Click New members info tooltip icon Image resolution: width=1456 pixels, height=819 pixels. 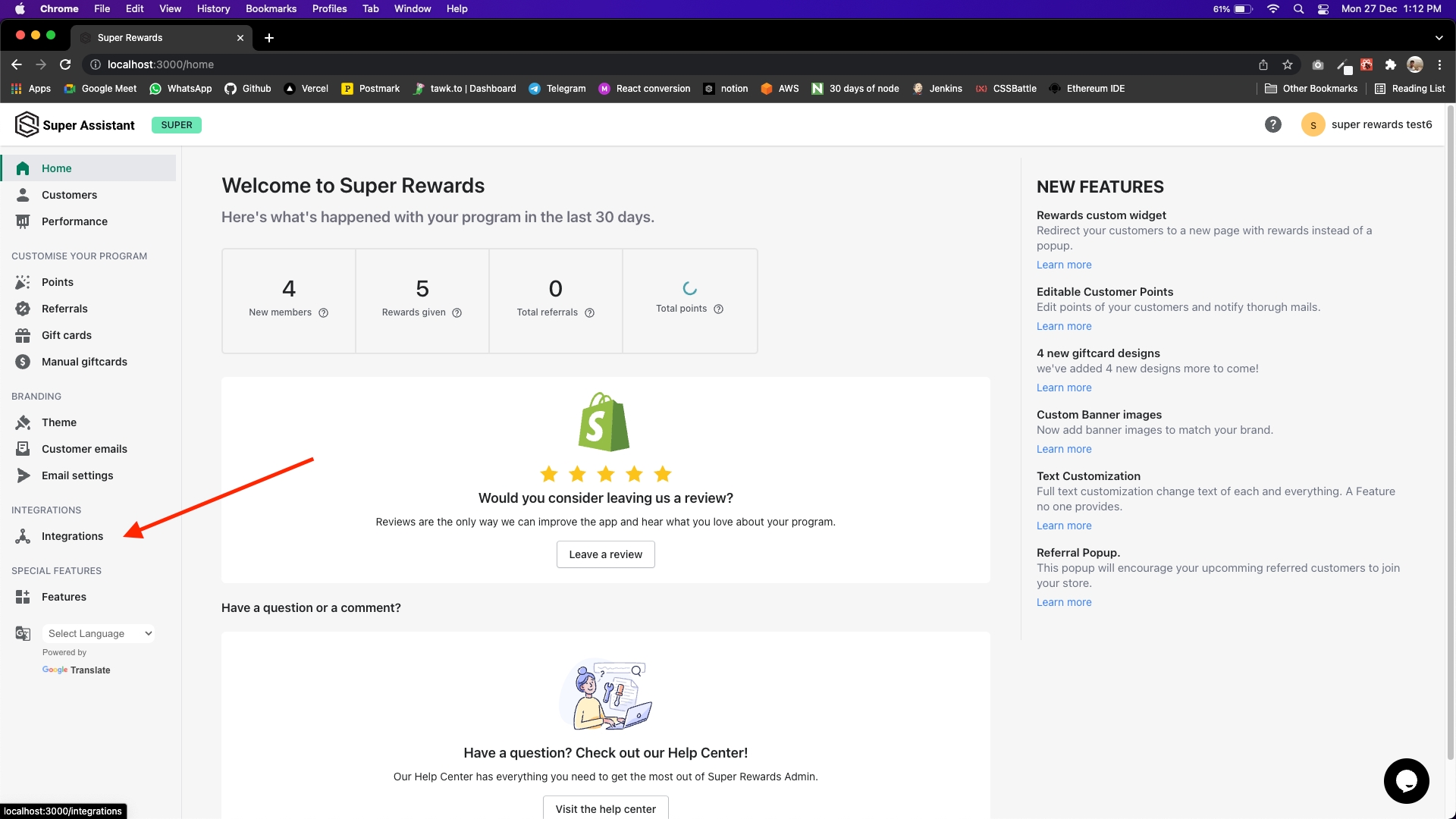pos(324,312)
